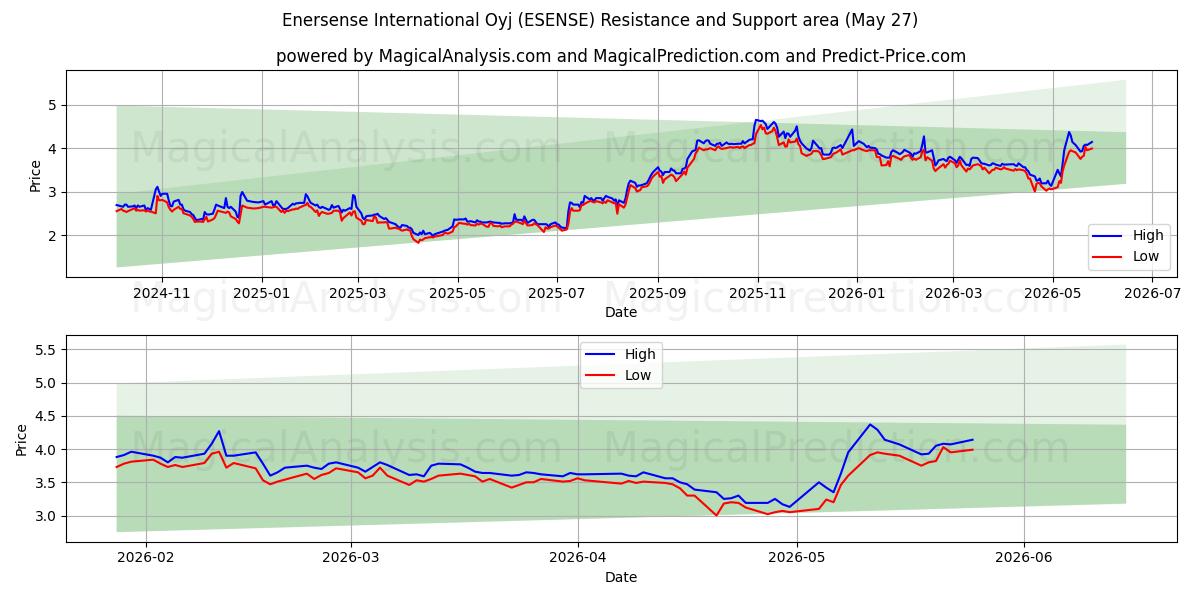Click the lower chart 'Date' axis label
This screenshot has width=1200, height=600.
pyautogui.click(x=621, y=578)
